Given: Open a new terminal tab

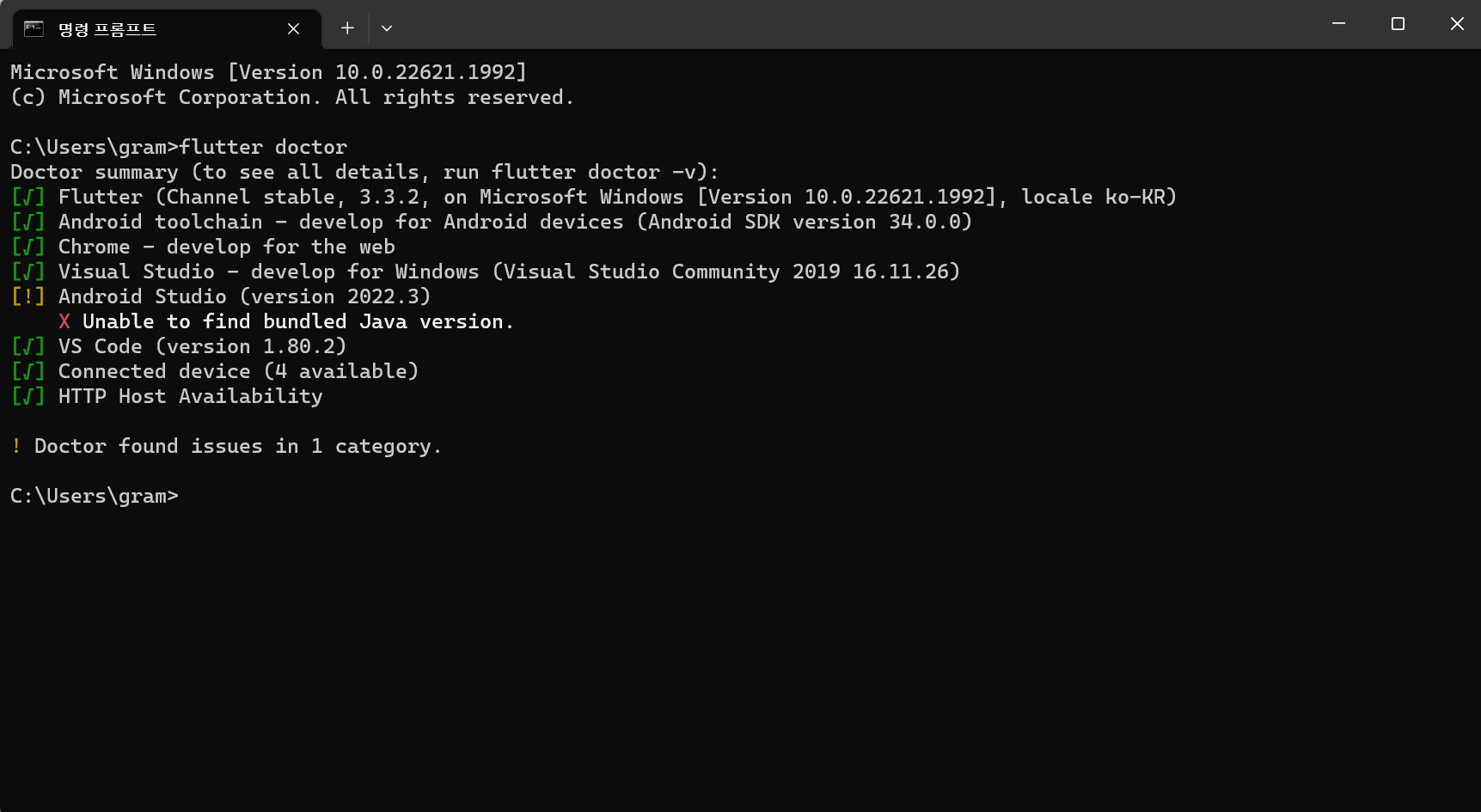Looking at the screenshot, I should pos(347,28).
